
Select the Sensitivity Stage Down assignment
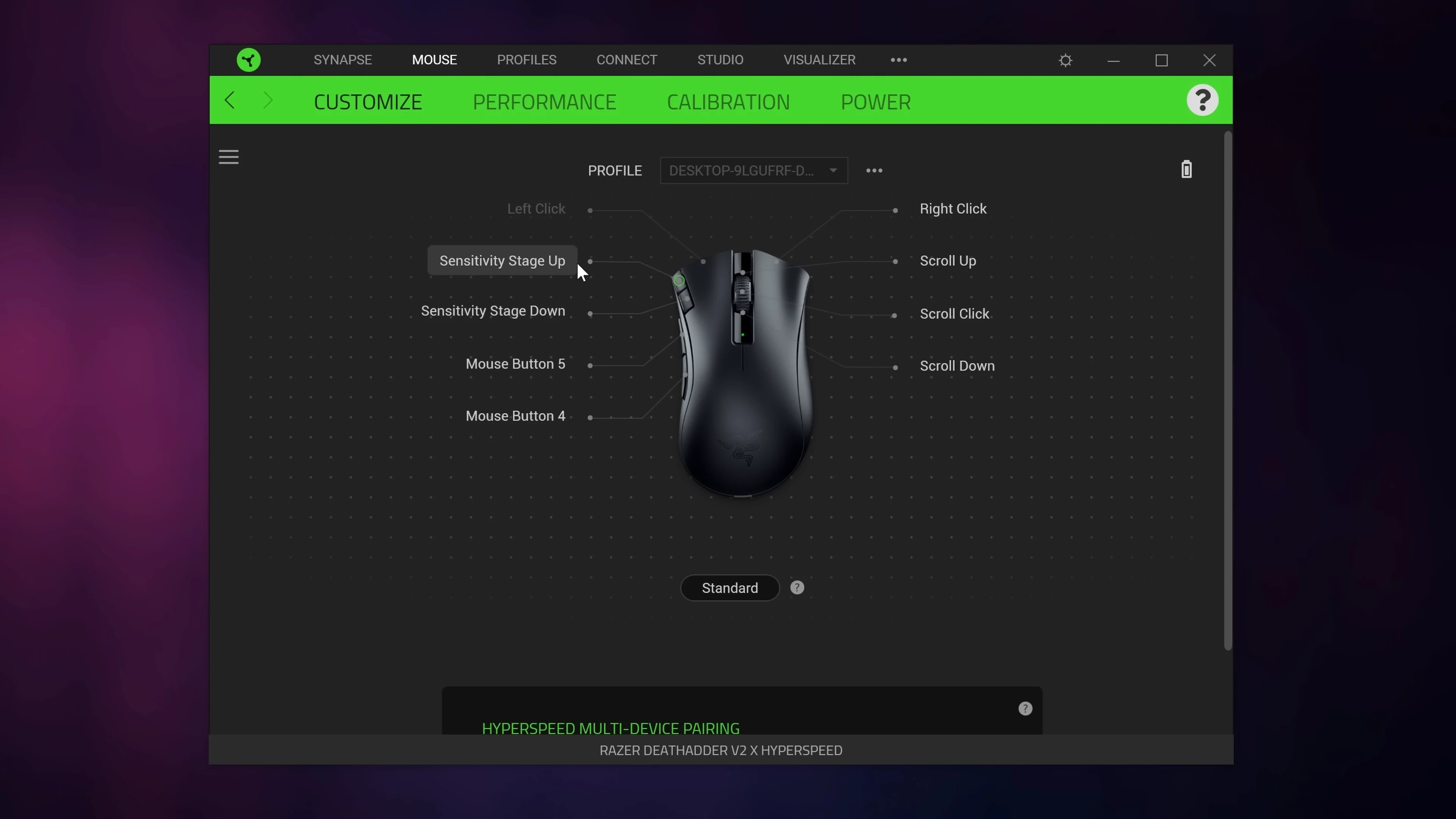pyautogui.click(x=493, y=311)
